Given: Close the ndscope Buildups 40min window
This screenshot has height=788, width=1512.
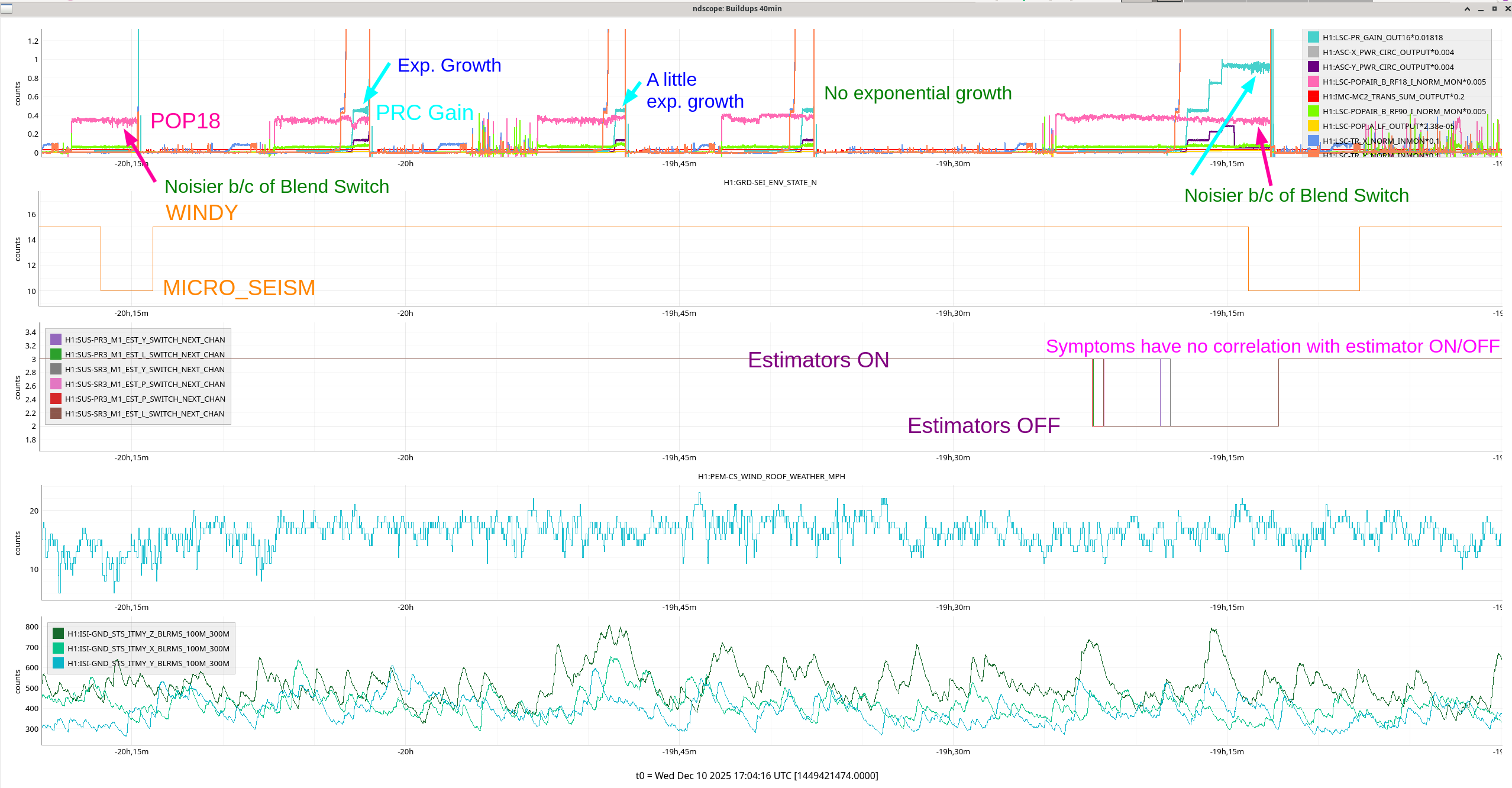Looking at the screenshot, I should pyautogui.click(x=1507, y=9).
